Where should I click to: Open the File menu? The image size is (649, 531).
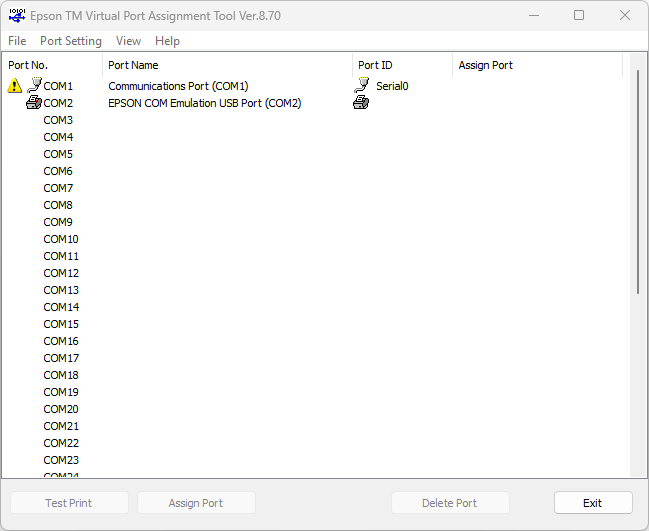[x=17, y=41]
